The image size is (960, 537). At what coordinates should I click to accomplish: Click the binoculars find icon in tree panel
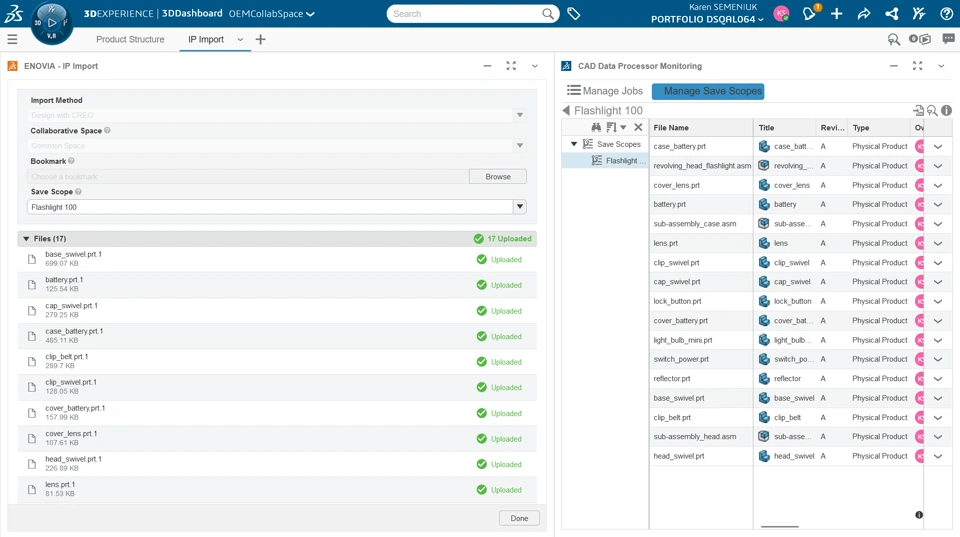(596, 128)
